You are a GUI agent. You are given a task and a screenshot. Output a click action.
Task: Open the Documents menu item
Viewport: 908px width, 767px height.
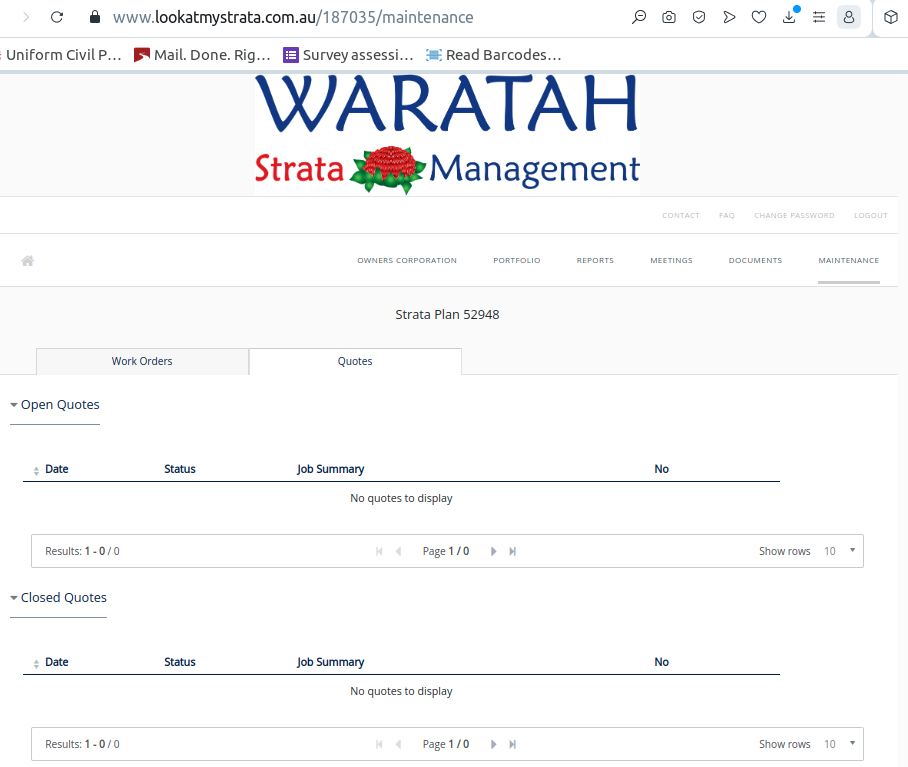[755, 261]
